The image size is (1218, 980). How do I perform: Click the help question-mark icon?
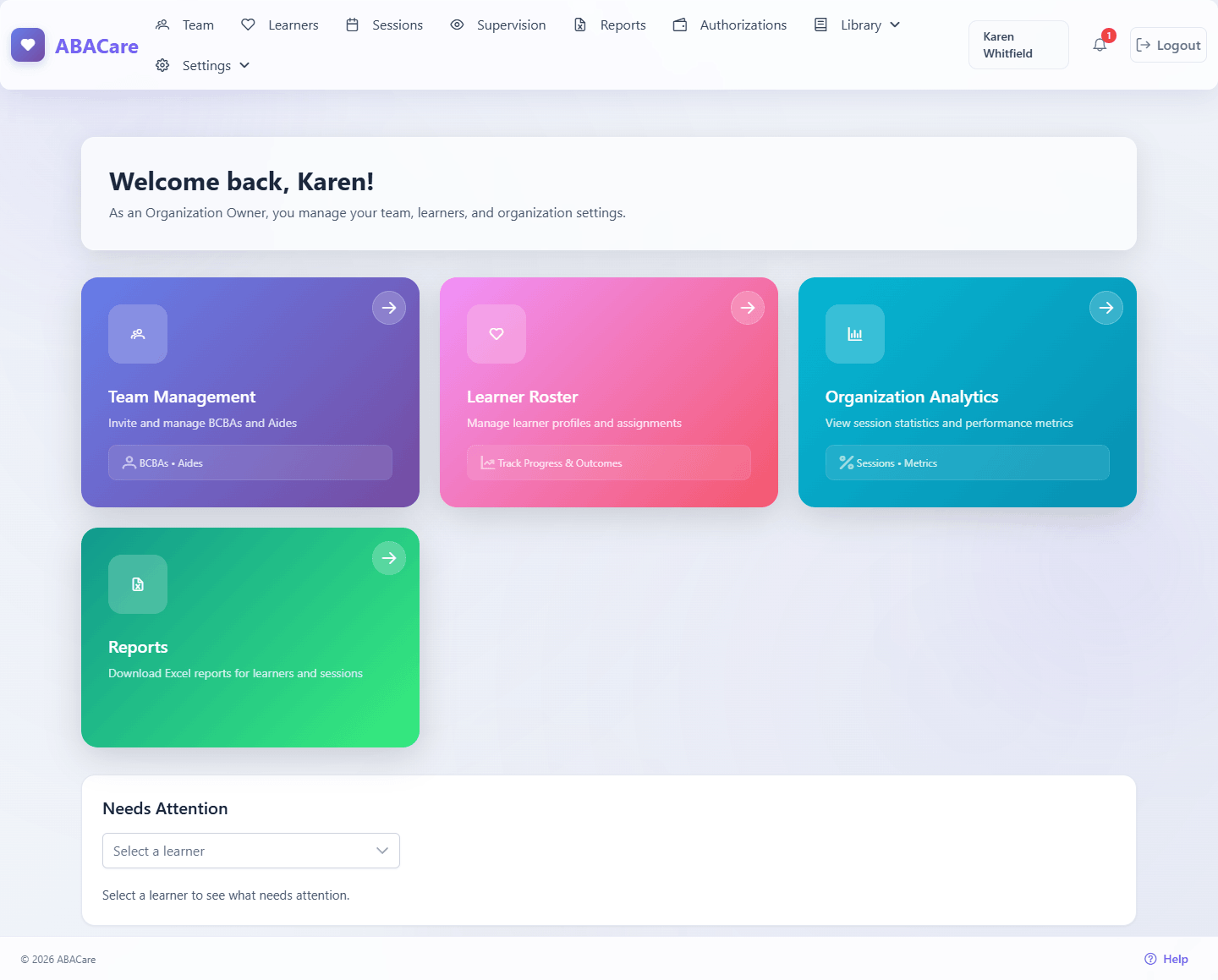(x=1150, y=959)
